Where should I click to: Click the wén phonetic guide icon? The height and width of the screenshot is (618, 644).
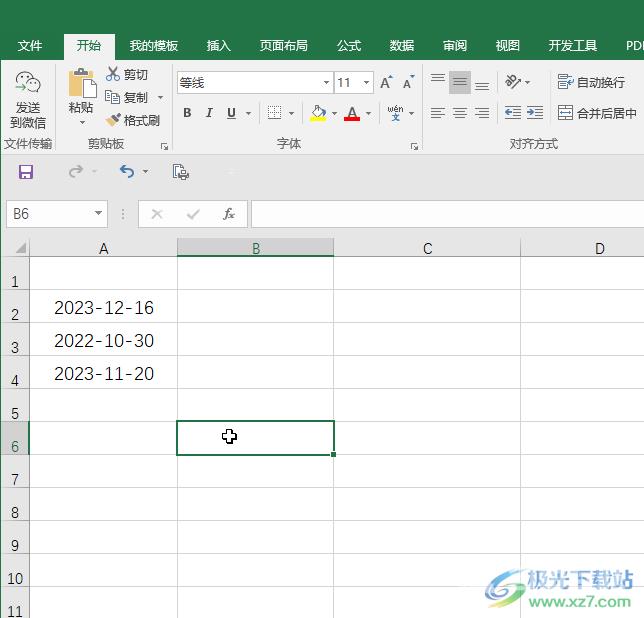tap(395, 113)
